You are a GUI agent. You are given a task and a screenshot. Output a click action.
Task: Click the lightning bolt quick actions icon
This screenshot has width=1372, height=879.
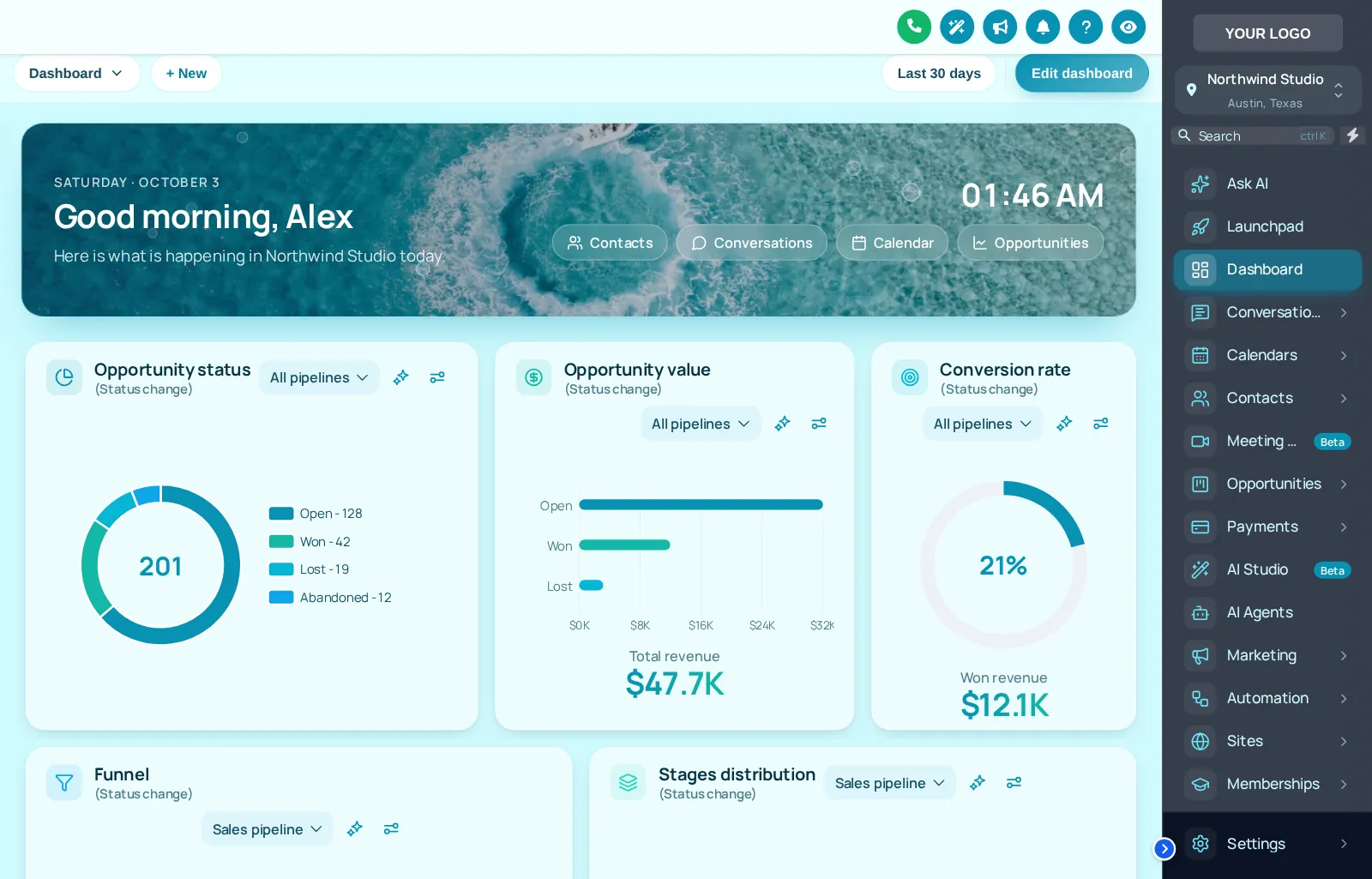click(x=1352, y=135)
